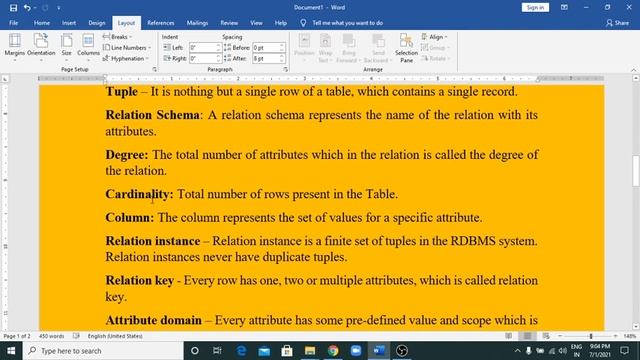This screenshot has height=360, width=640.
Task: Switch to Web Layout view
Action: [546, 336]
